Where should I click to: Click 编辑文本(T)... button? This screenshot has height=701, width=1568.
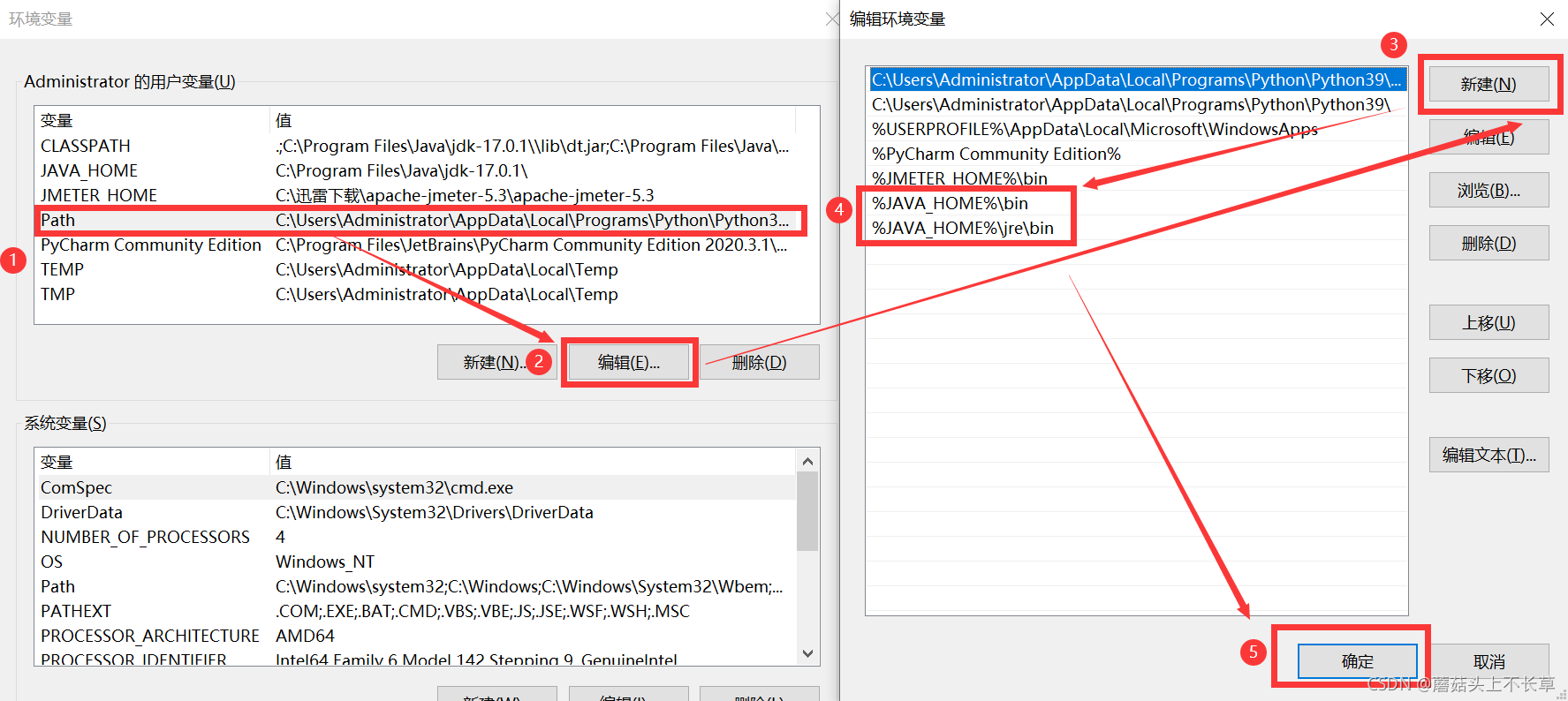pyautogui.click(x=1488, y=455)
